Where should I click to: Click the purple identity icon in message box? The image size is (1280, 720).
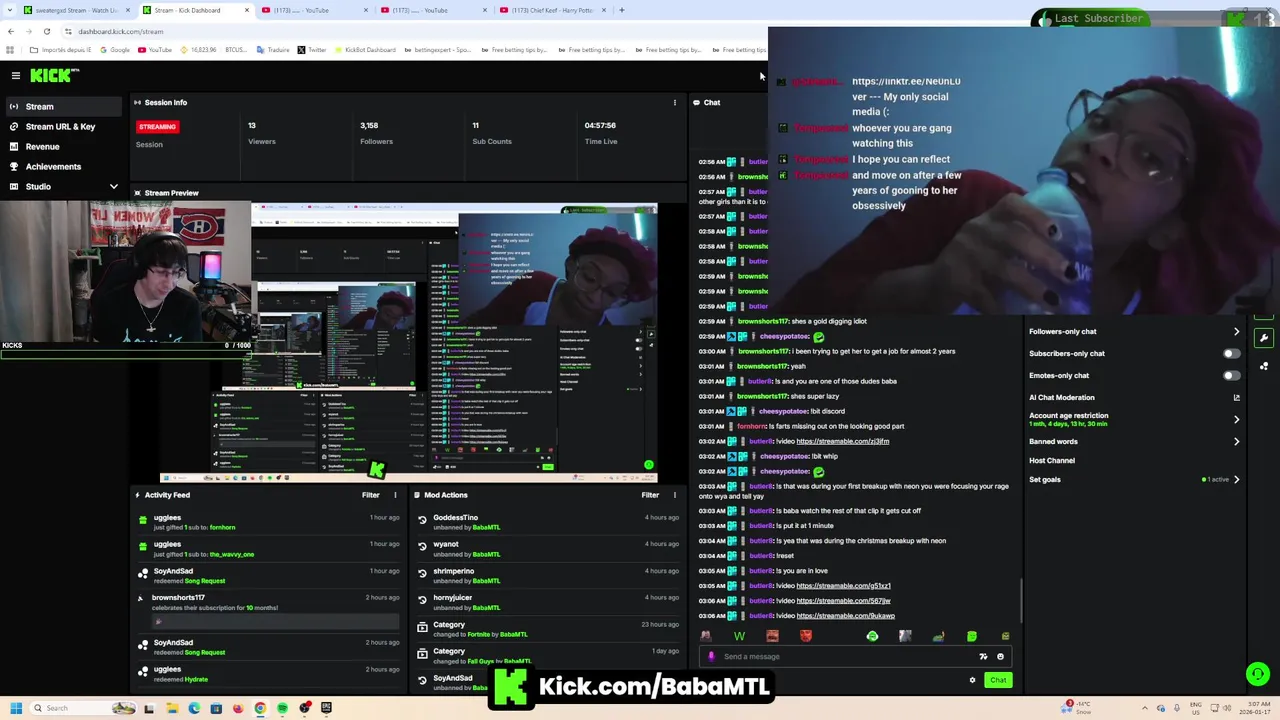coord(711,657)
